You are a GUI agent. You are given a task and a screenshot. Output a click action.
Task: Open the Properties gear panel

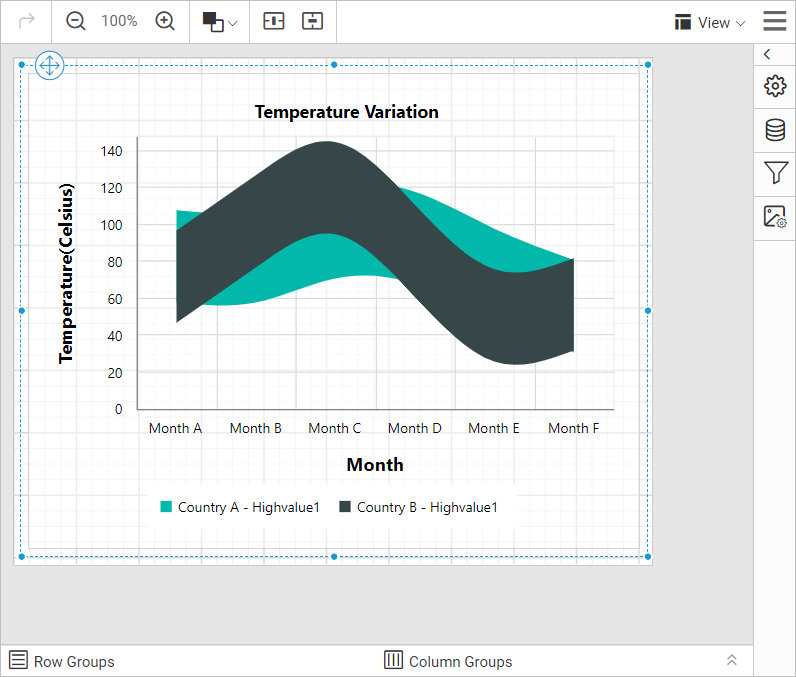tap(775, 86)
